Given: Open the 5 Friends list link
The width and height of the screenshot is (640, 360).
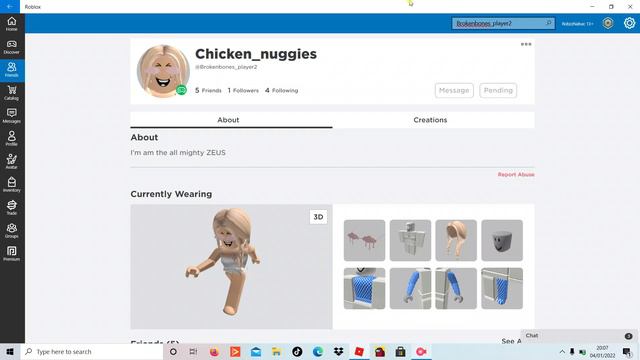Looking at the screenshot, I should pyautogui.click(x=208, y=90).
